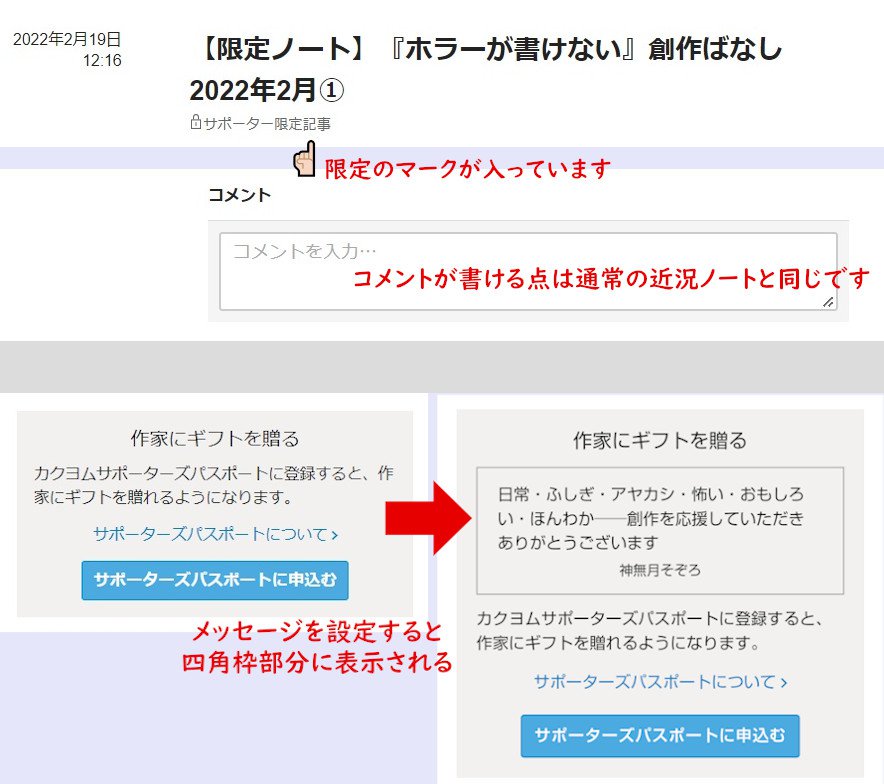
Task: Click the left 作家にギフトを贈る heading
Action: [x=215, y=438]
